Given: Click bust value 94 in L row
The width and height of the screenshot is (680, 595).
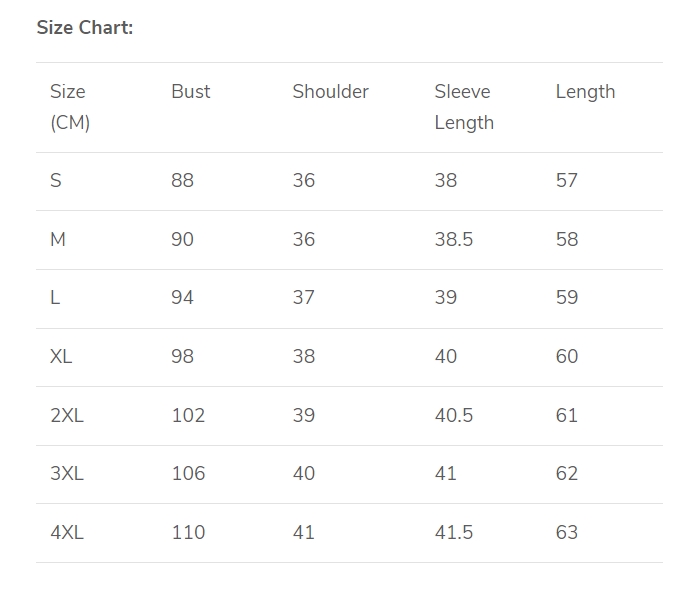Looking at the screenshot, I should [x=182, y=298].
